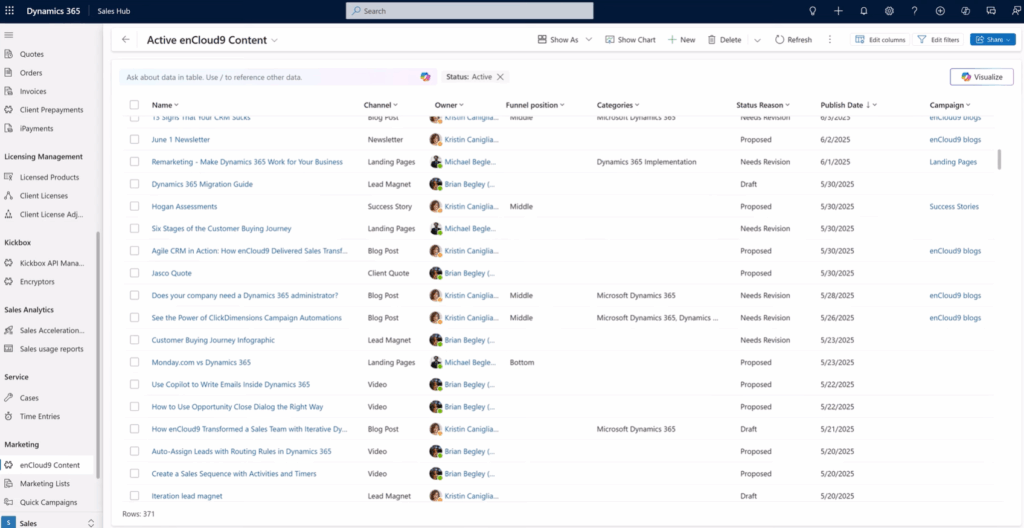Click the Cases wrench icon in sidebar

(8, 397)
